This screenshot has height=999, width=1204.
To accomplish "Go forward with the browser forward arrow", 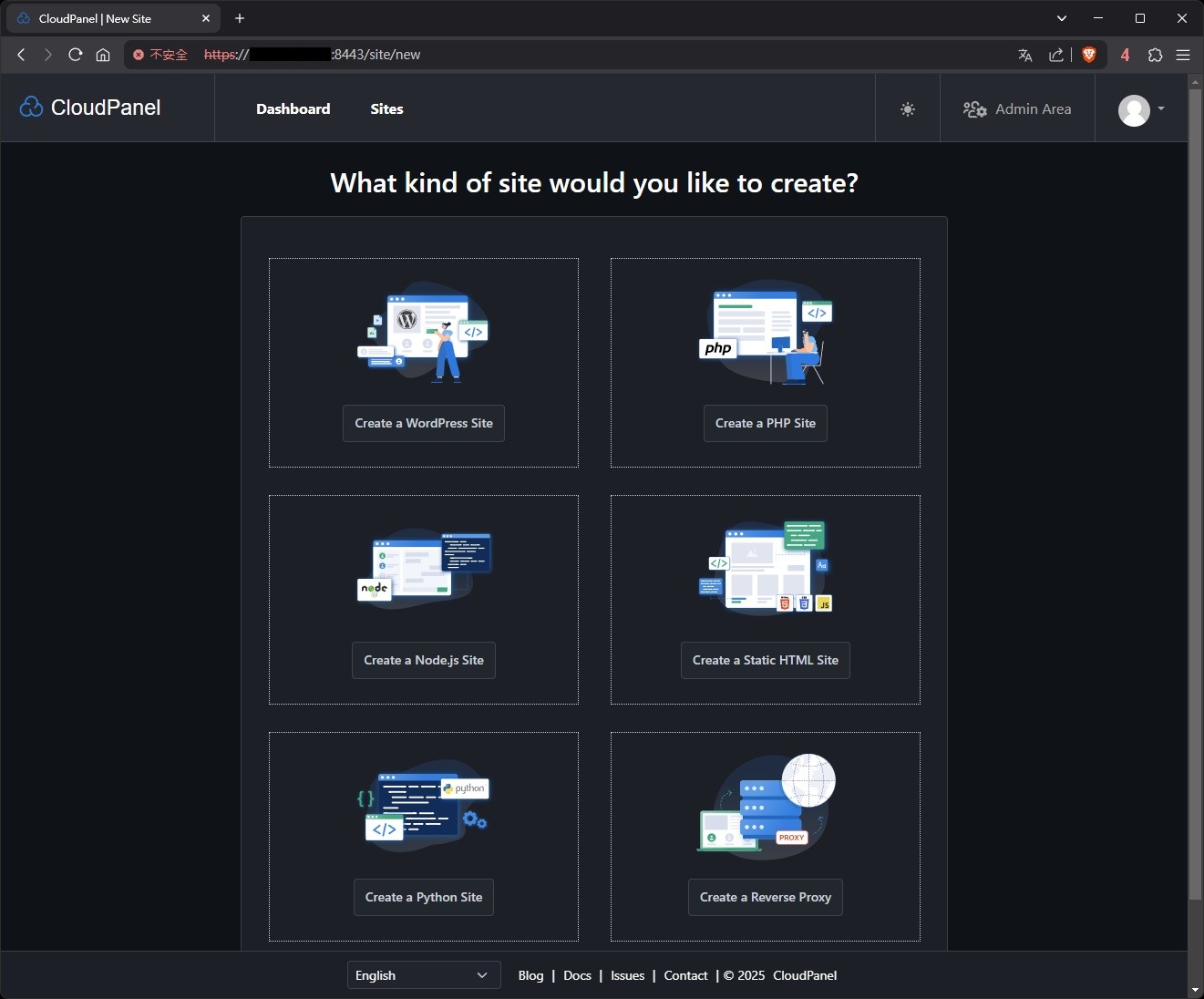I will 47,55.
